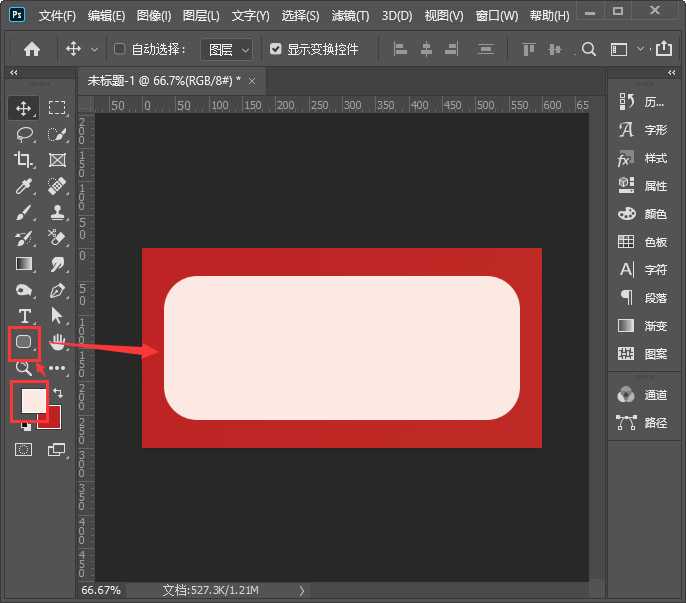Enable the 自动选择 checkbox
686x603 pixels.
pyautogui.click(x=120, y=49)
